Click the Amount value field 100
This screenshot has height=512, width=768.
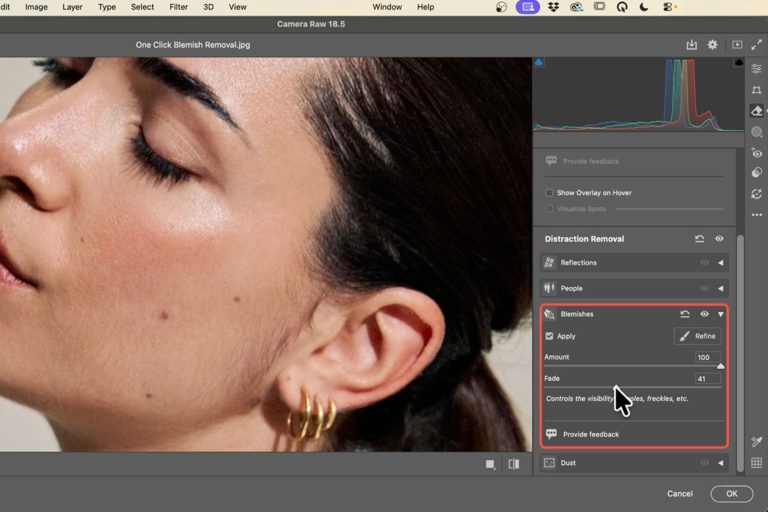click(707, 357)
